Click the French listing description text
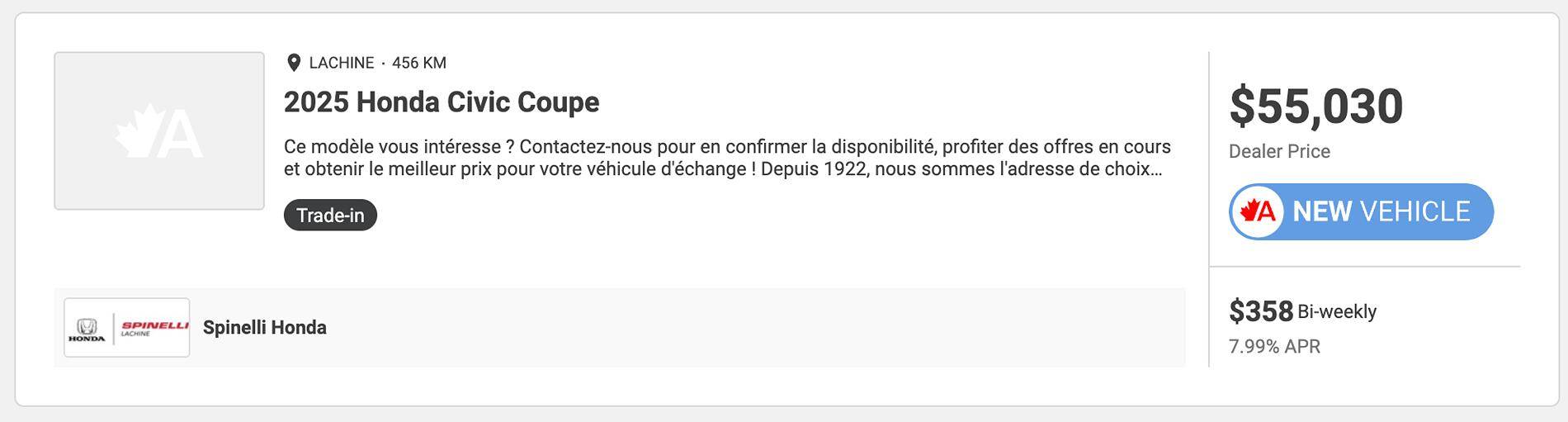Screen dimensions: 1568x422 point(727,158)
